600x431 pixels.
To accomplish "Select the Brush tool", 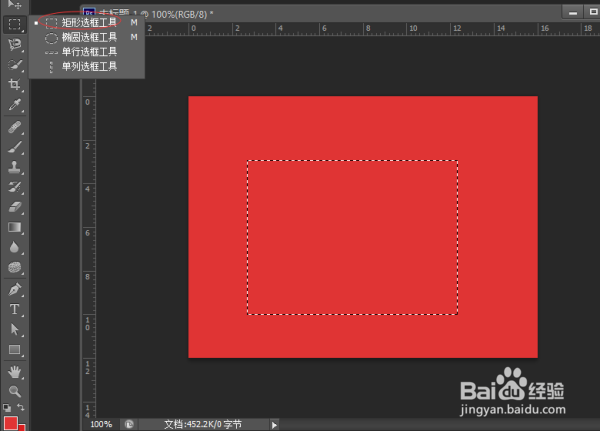I will (x=15, y=147).
